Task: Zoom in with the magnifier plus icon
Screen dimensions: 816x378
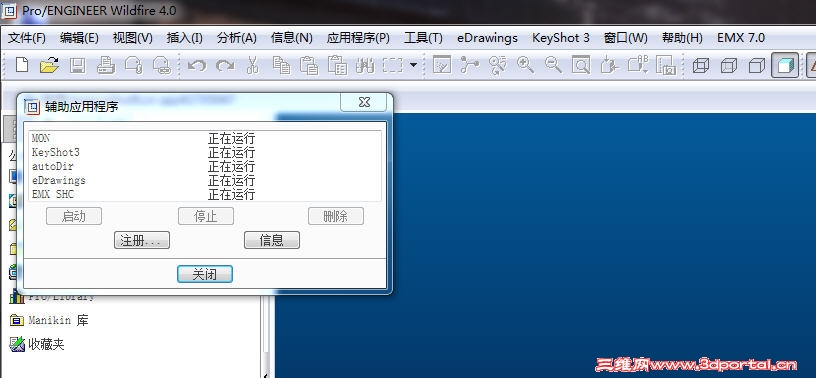Action: point(526,65)
